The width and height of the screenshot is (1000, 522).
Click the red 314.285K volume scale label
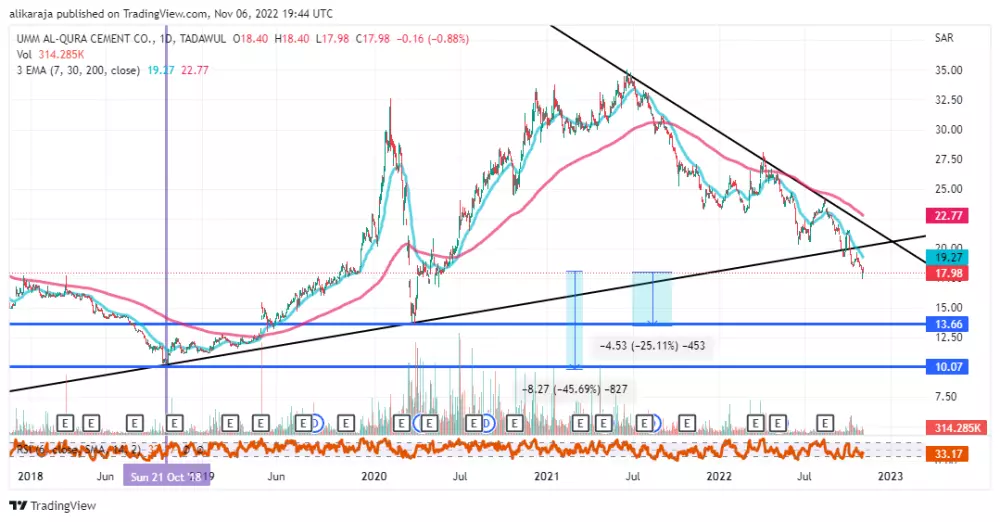pyautogui.click(x=957, y=428)
